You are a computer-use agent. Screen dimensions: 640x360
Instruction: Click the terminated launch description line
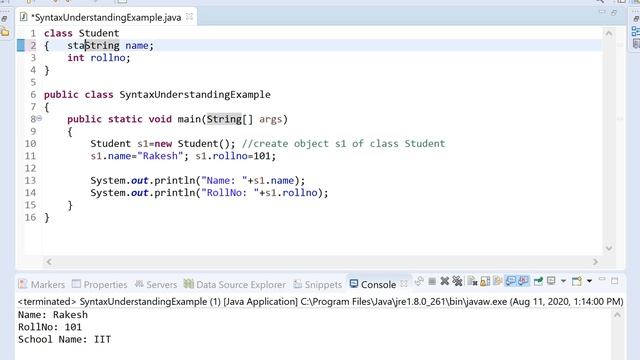[320, 302]
